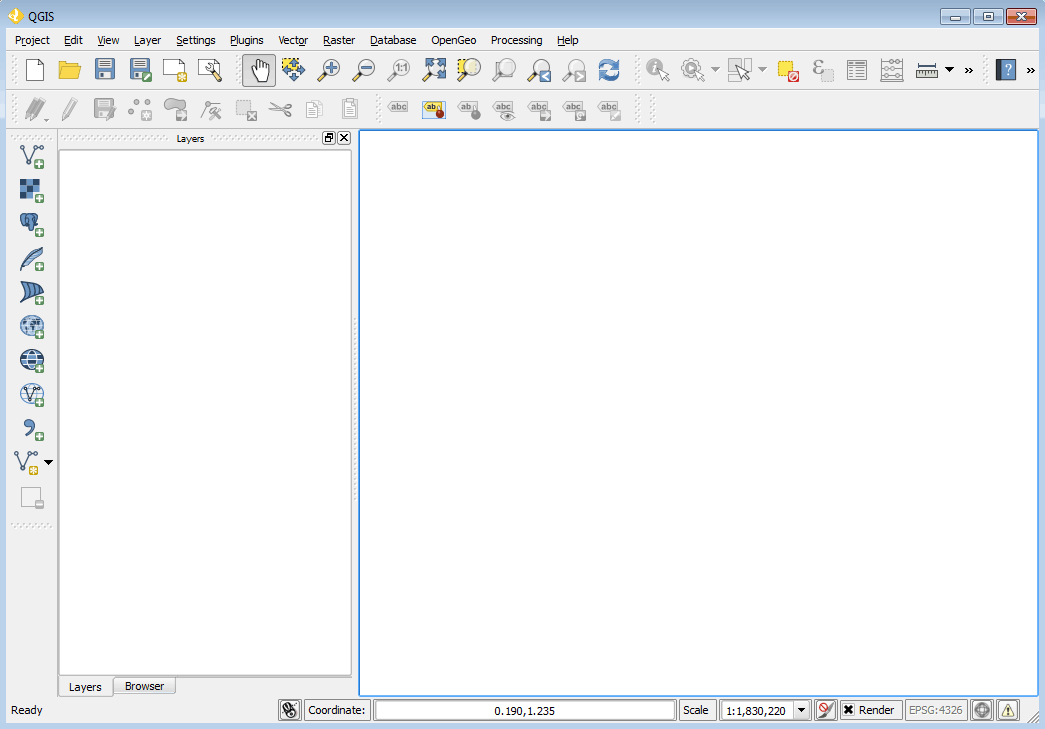This screenshot has height=729, width=1045.
Task: Add a delimited text layer
Action: [x=30, y=428]
